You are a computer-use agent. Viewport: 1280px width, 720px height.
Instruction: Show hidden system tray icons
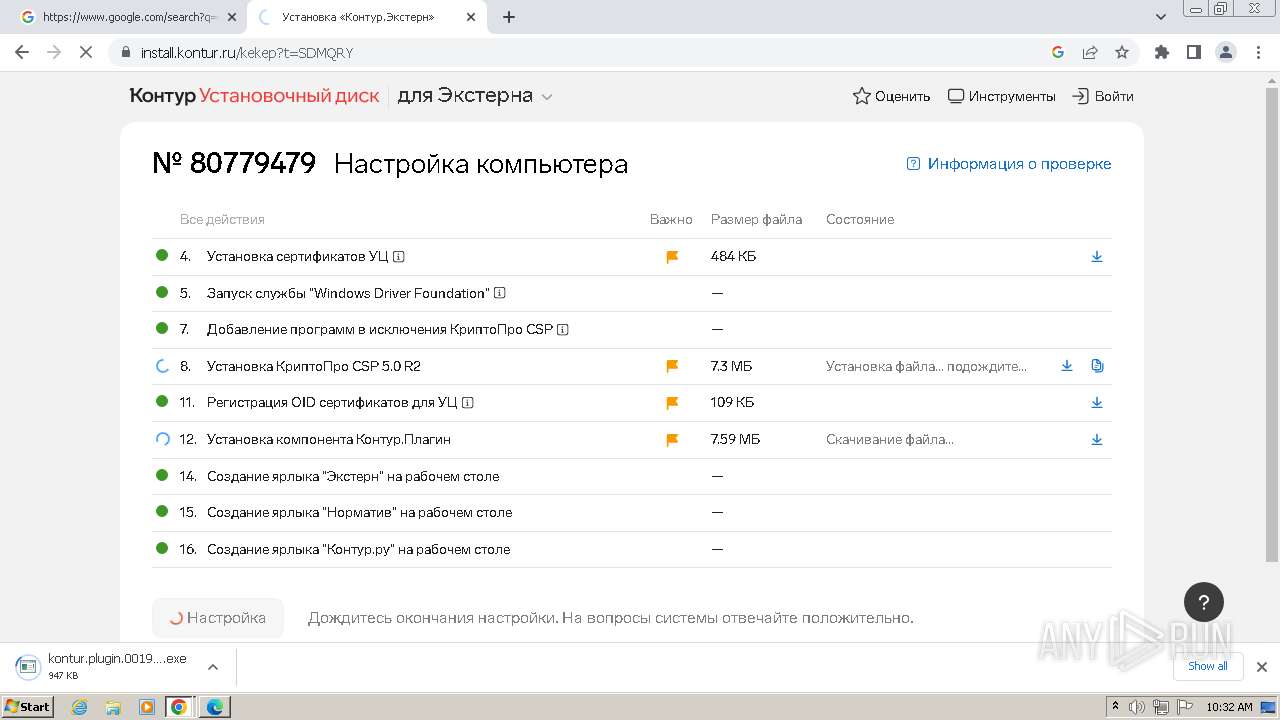(1115, 707)
